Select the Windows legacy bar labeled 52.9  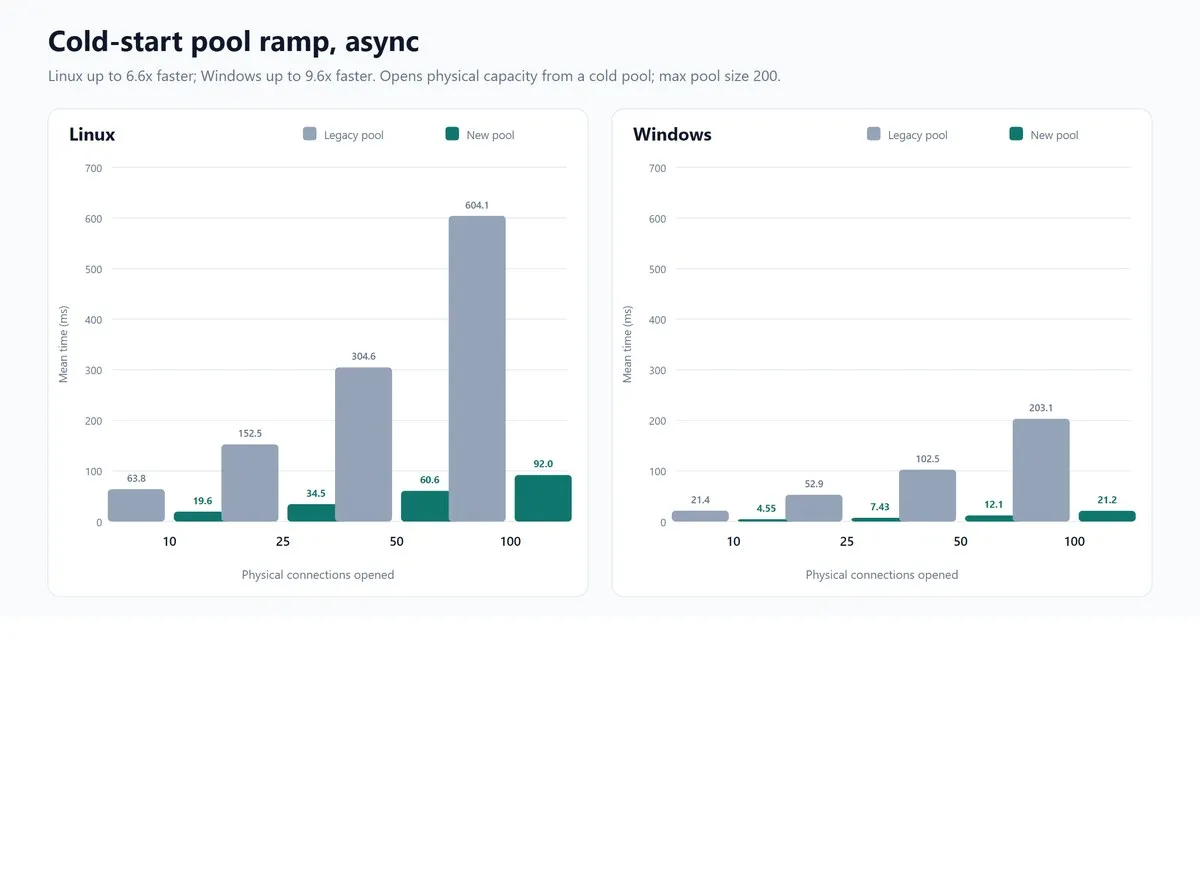pyautogui.click(x=814, y=508)
